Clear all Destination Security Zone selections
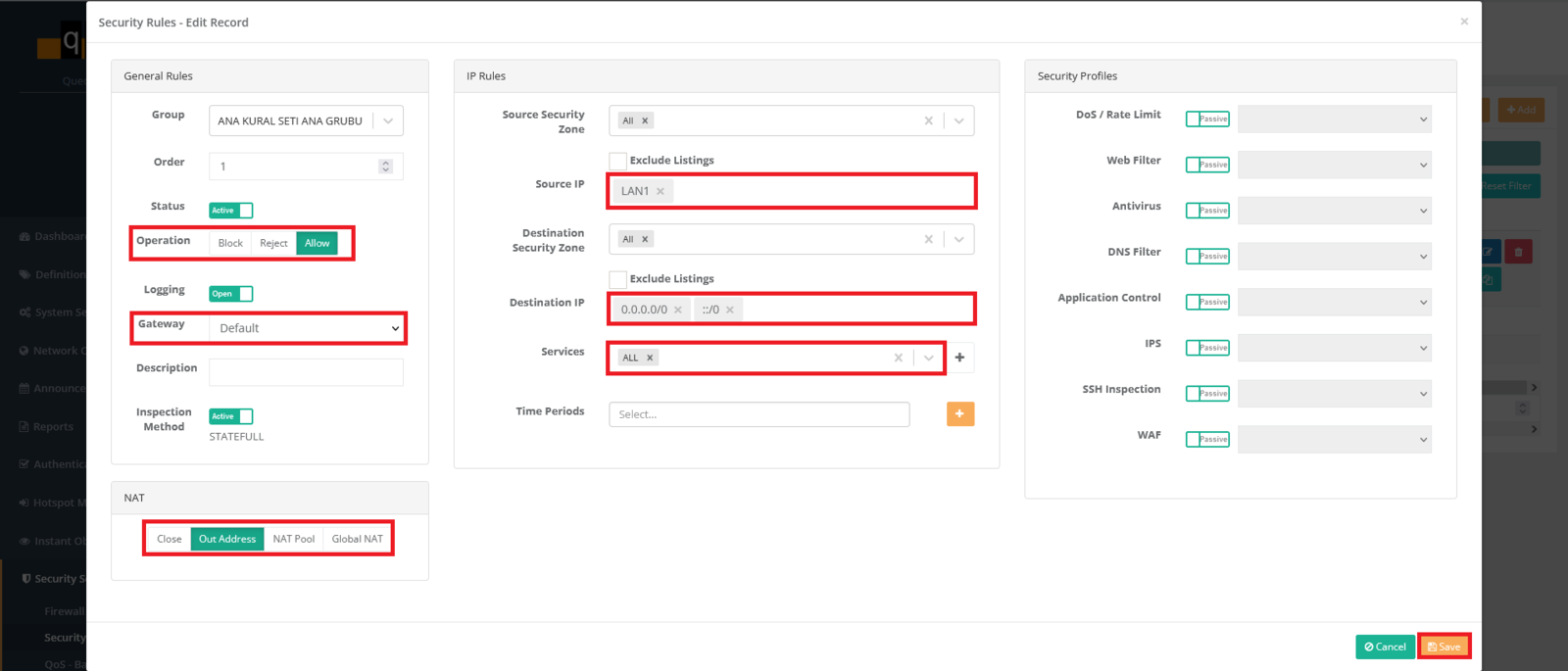1568x671 pixels. point(928,240)
